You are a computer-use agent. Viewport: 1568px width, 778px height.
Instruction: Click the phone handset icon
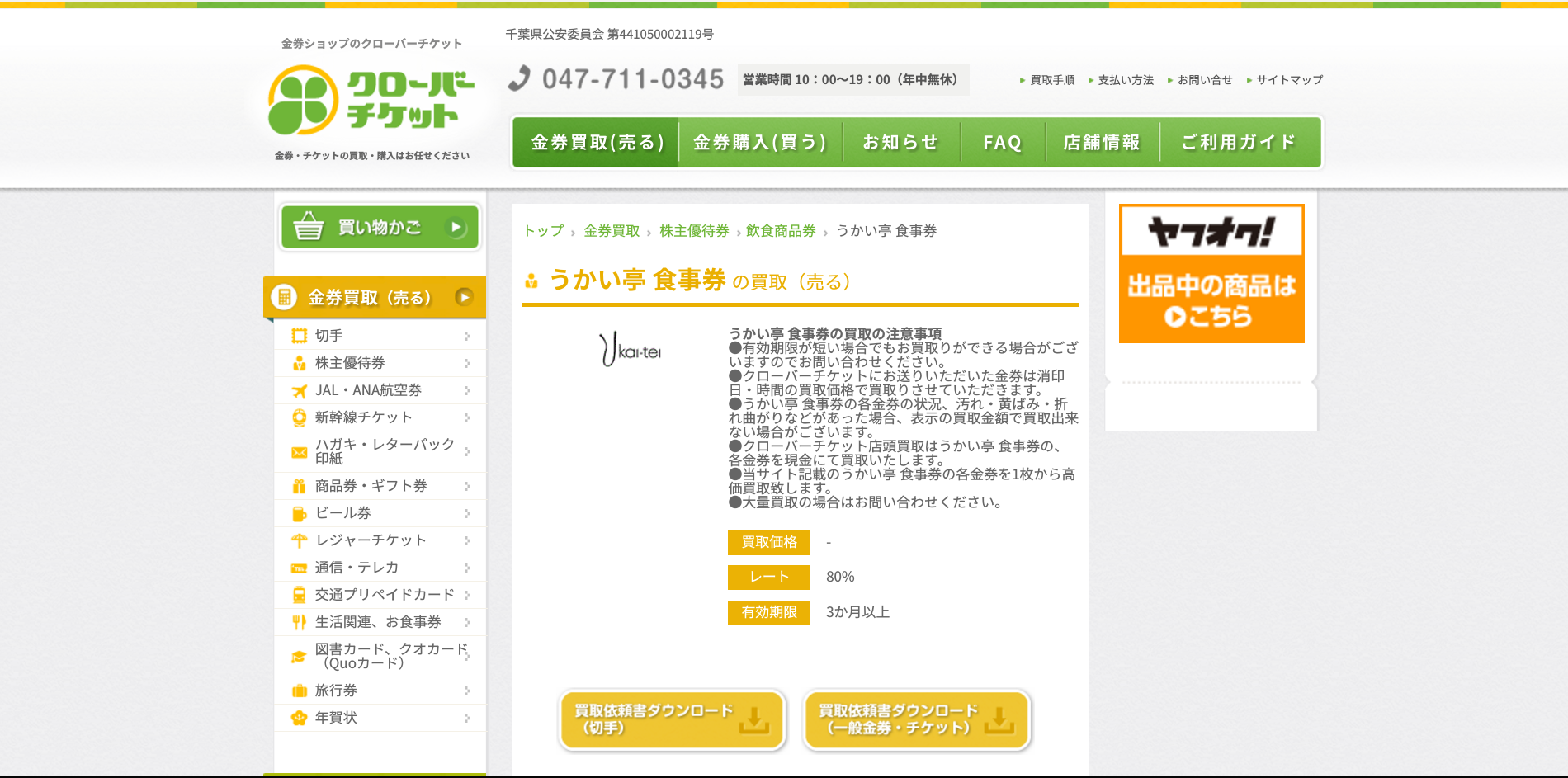pos(519,78)
